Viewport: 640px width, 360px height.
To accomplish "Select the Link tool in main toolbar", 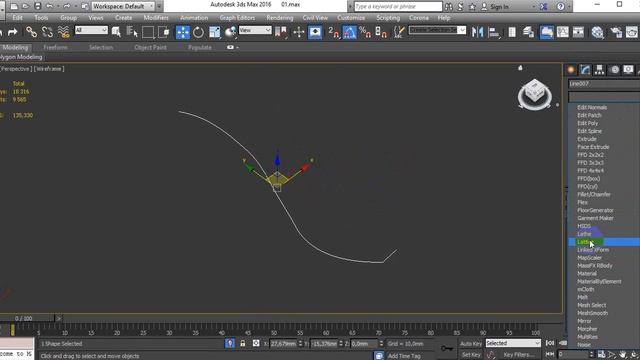I will point(31,32).
